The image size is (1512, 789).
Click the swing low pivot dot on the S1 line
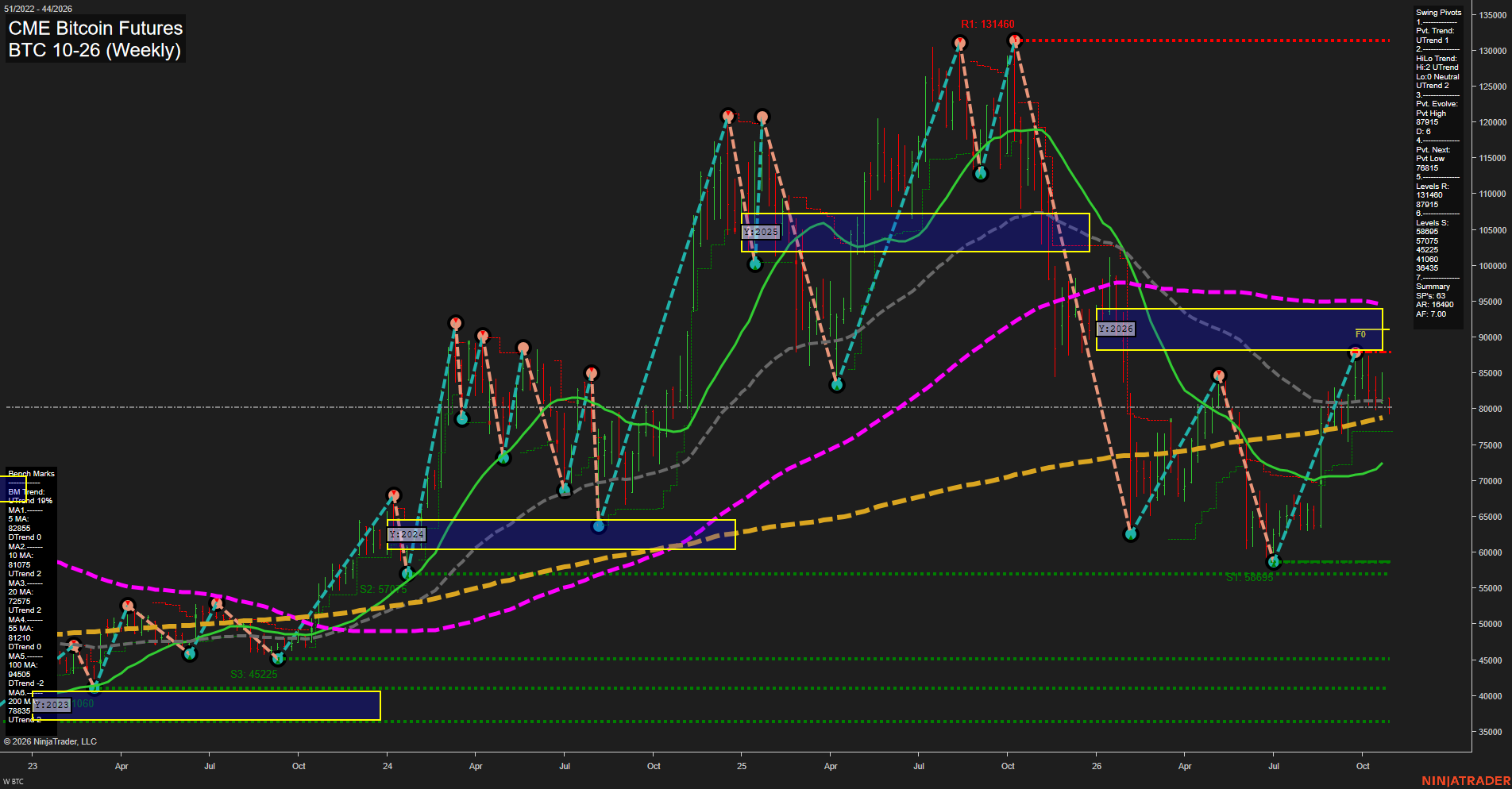tap(1274, 562)
